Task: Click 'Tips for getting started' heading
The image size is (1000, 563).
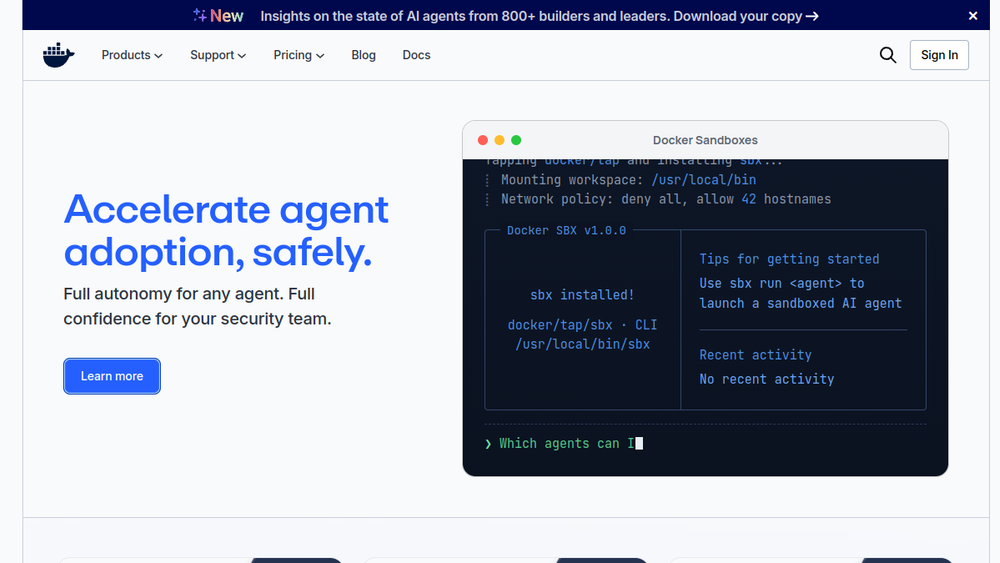Action: coord(789,259)
